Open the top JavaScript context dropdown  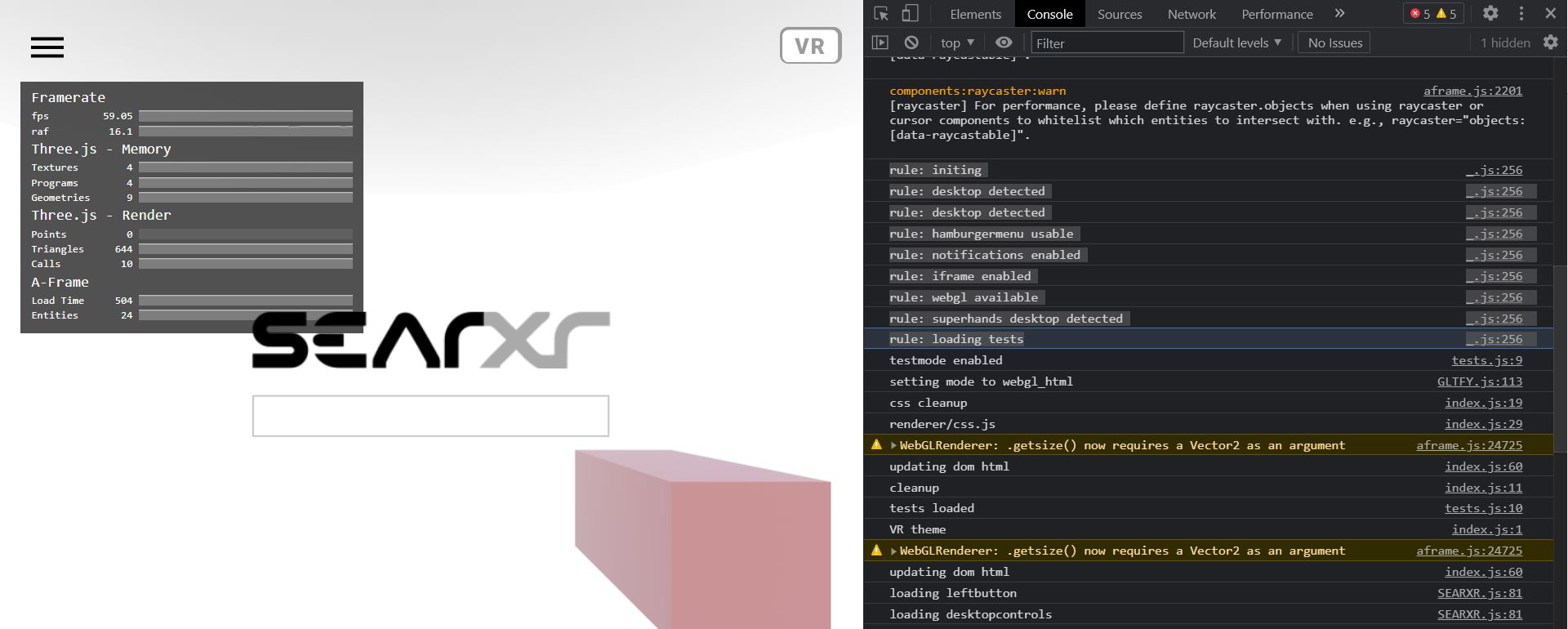[x=957, y=42]
